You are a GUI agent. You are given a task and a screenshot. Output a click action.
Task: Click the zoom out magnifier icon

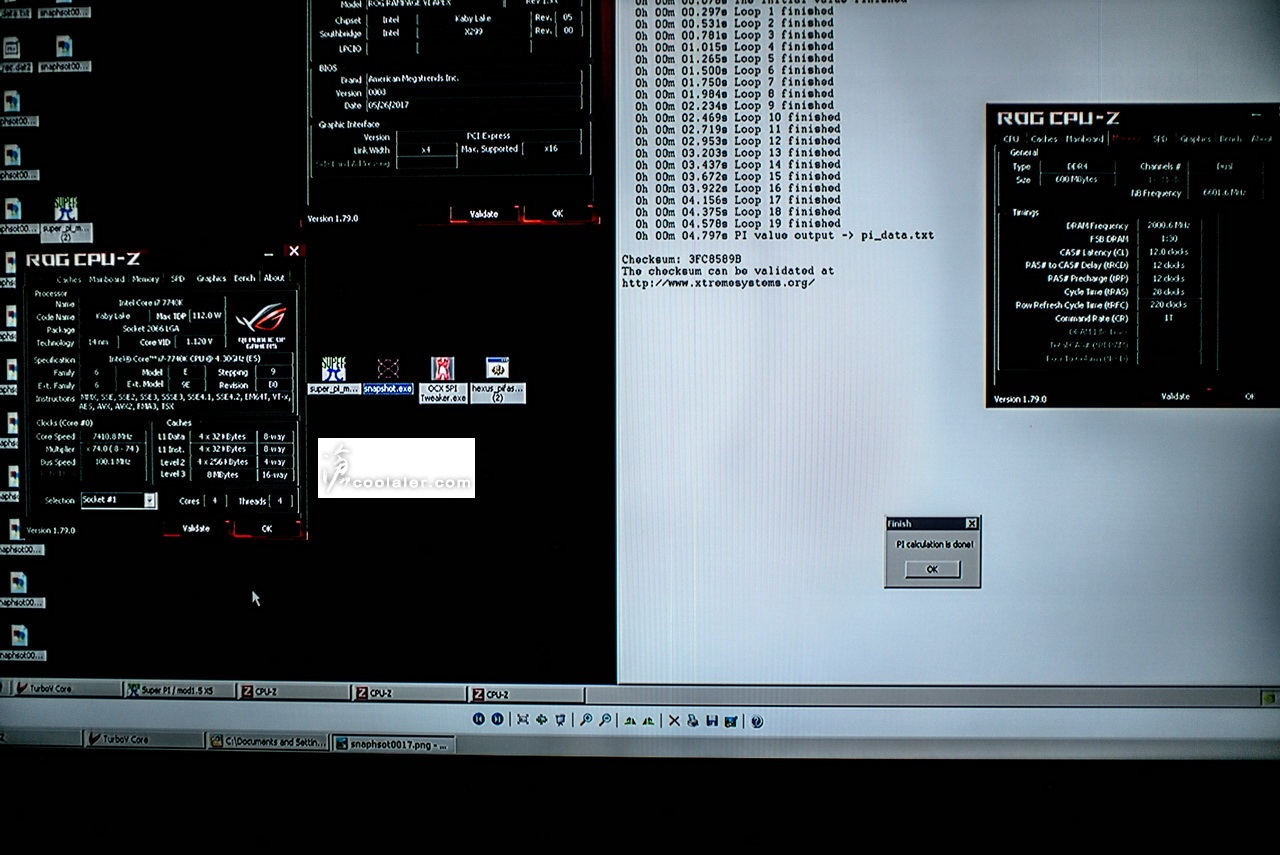606,719
